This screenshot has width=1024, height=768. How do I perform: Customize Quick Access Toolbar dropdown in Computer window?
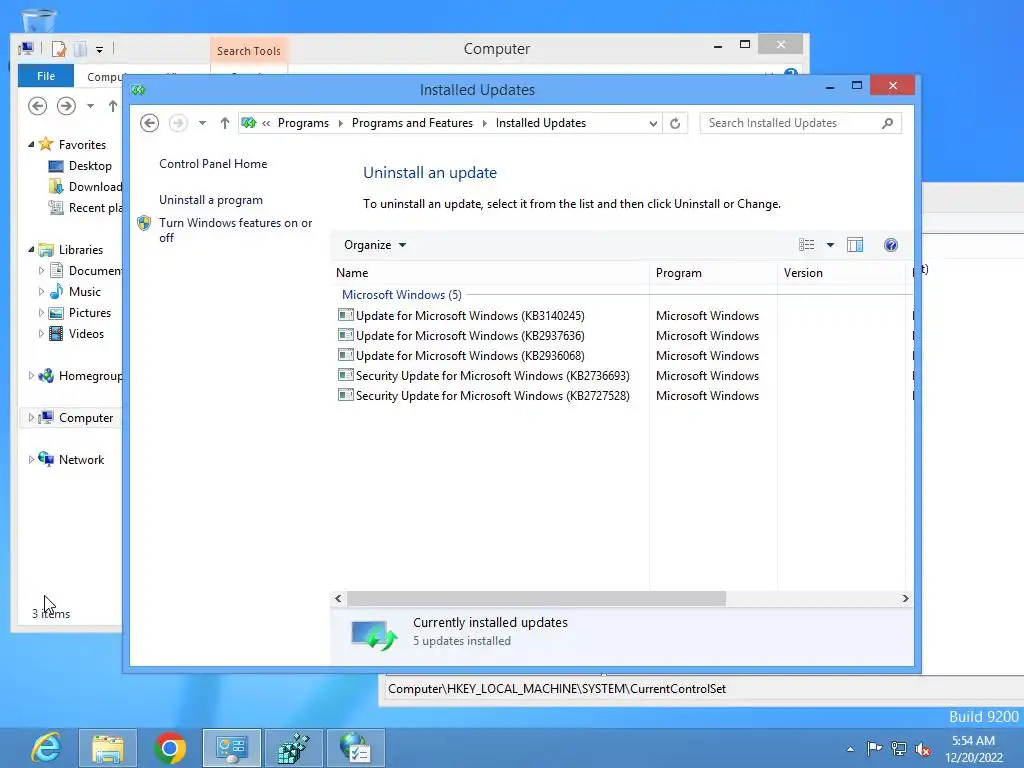99,50
